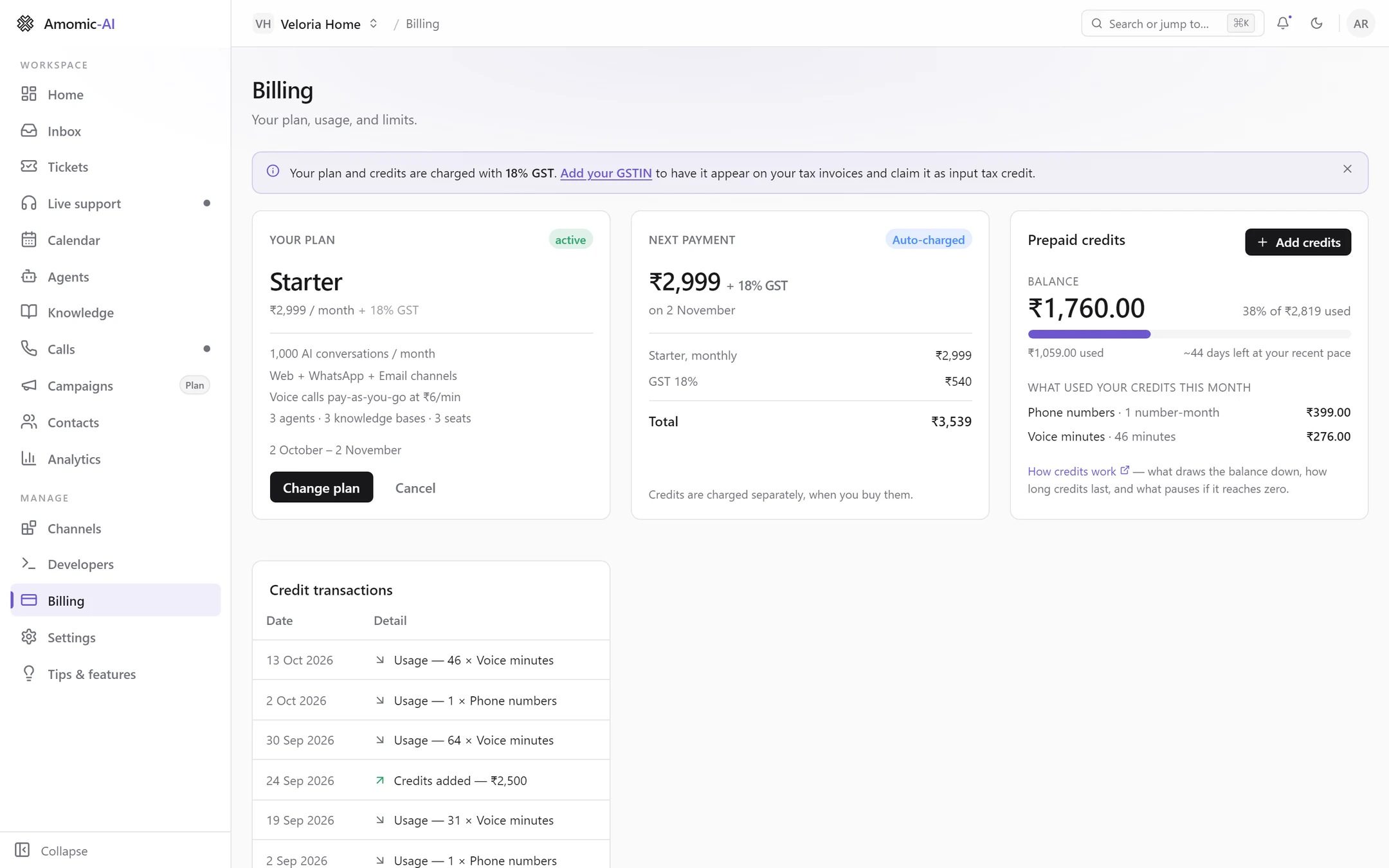Toggle dark mode with moon icon

point(1316,23)
